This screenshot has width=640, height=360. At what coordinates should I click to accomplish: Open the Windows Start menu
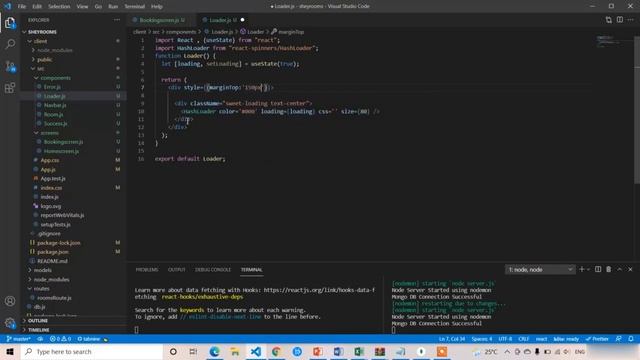tap(10, 351)
